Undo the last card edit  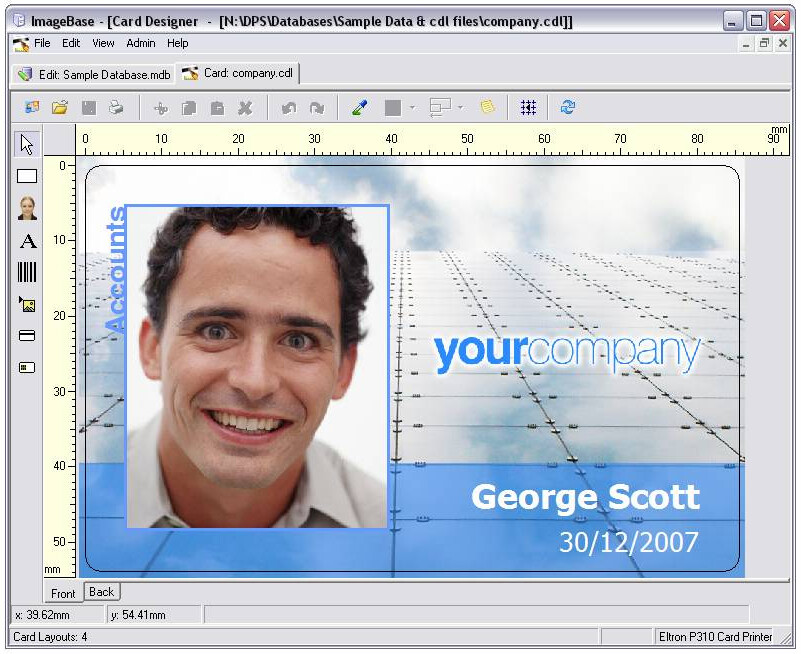pyautogui.click(x=289, y=107)
